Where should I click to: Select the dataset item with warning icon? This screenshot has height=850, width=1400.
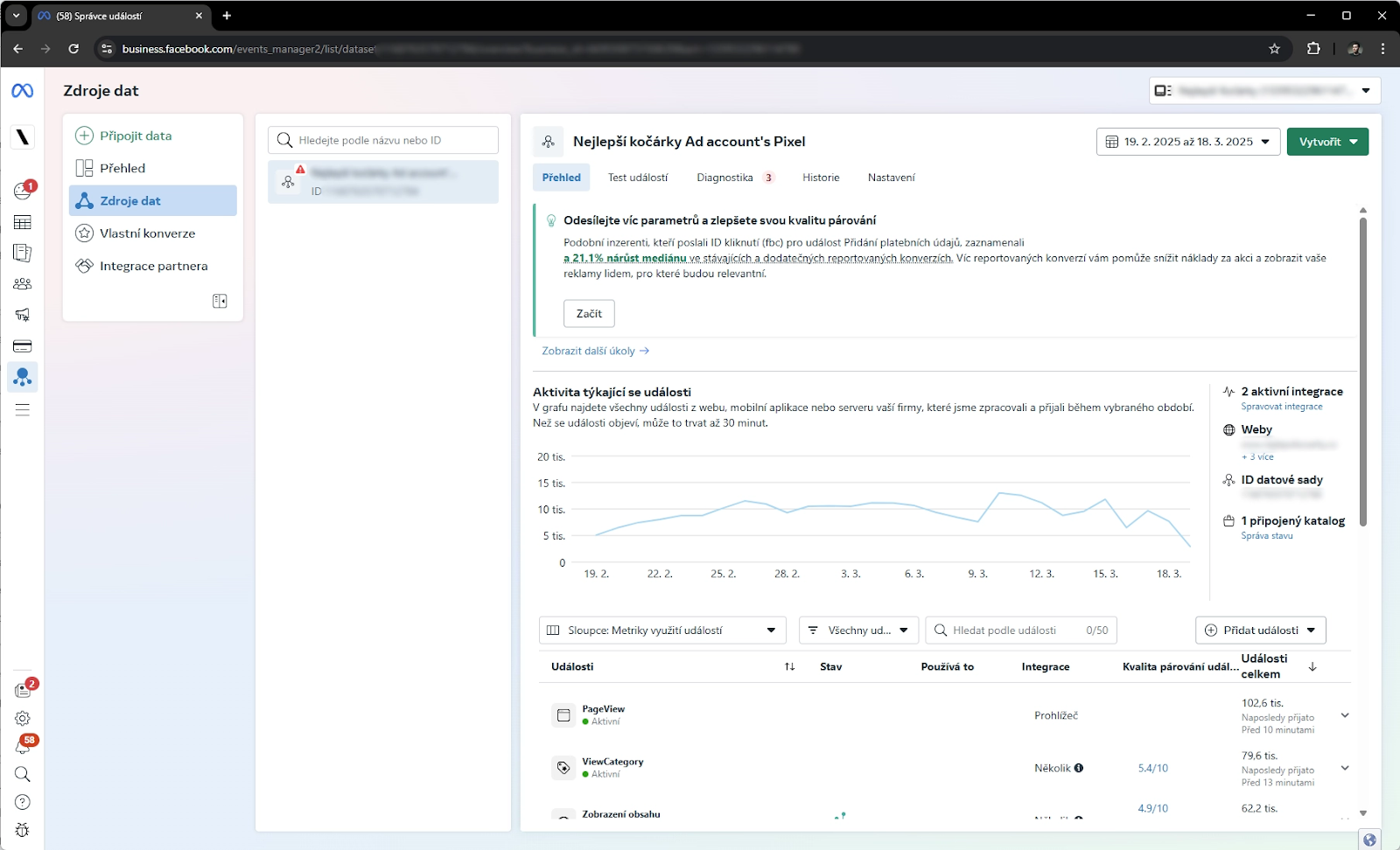point(383,182)
